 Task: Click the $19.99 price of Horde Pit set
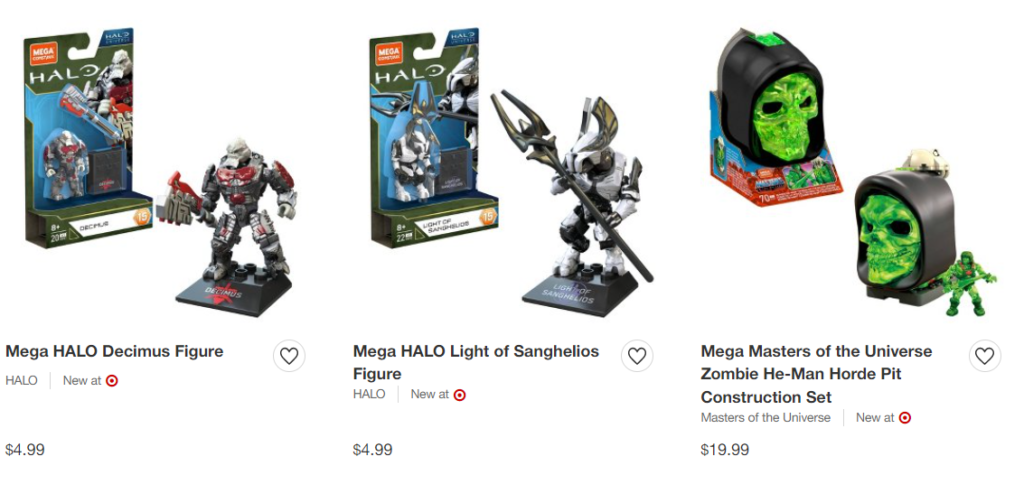(725, 449)
